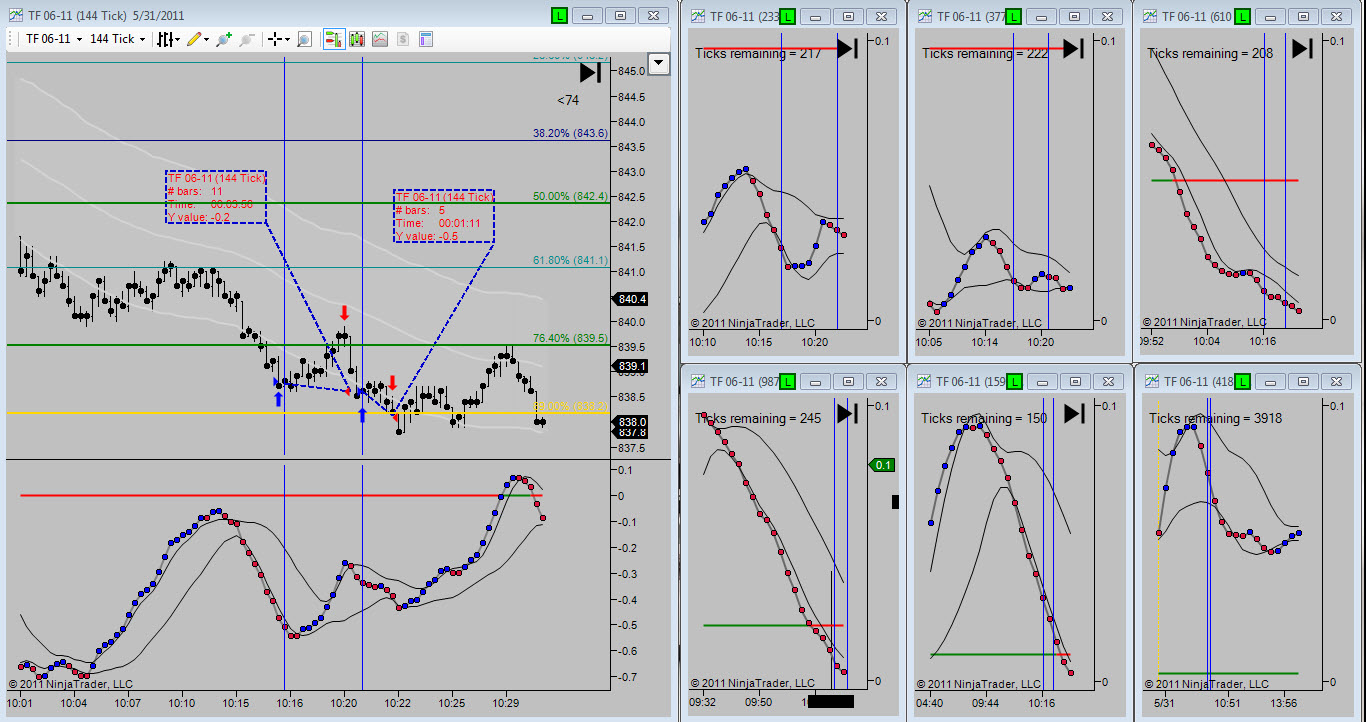Open the chart bar style menu
The height and width of the screenshot is (722, 1366).
pos(168,39)
